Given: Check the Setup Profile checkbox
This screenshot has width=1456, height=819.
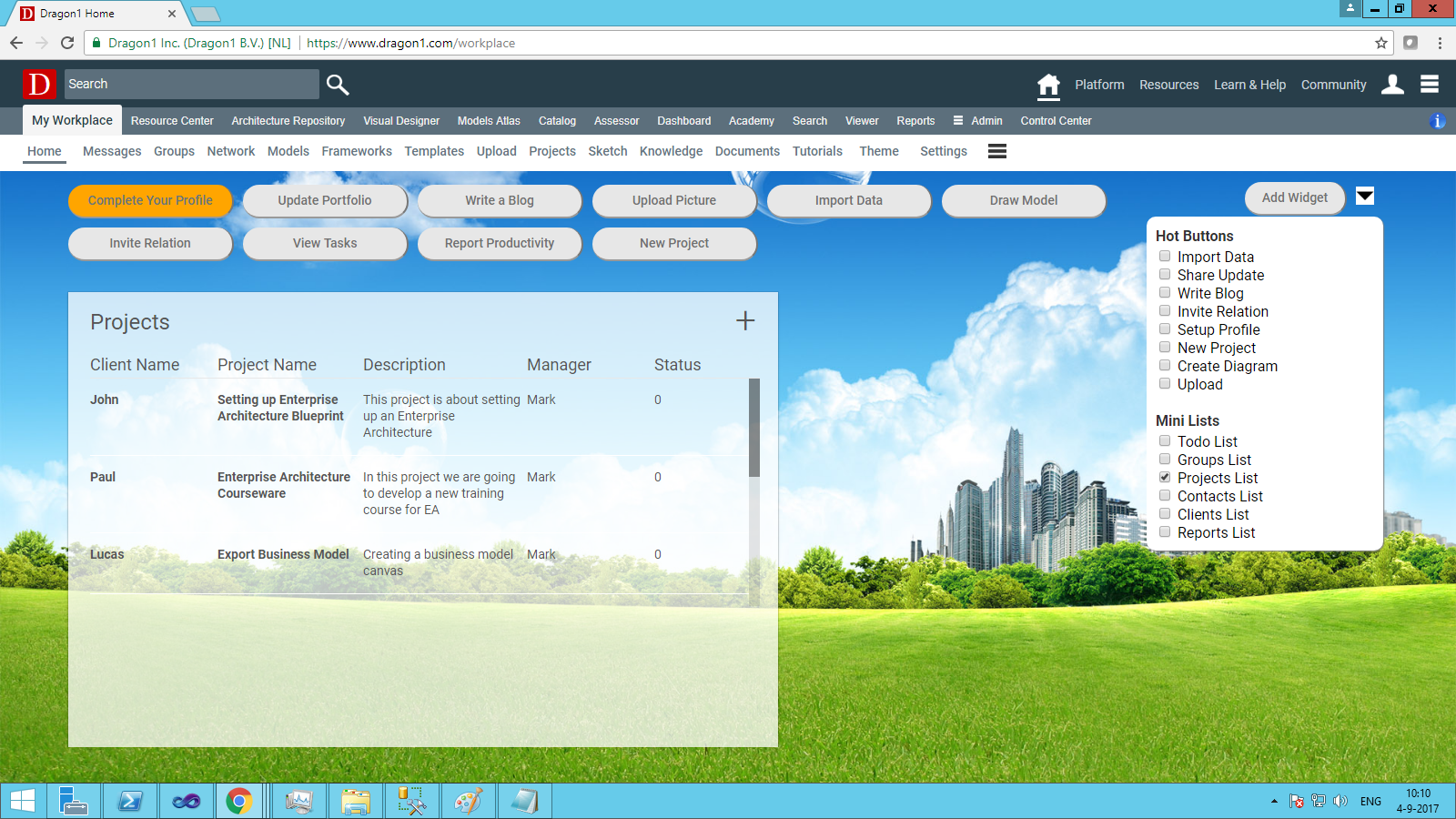Looking at the screenshot, I should [x=1165, y=329].
